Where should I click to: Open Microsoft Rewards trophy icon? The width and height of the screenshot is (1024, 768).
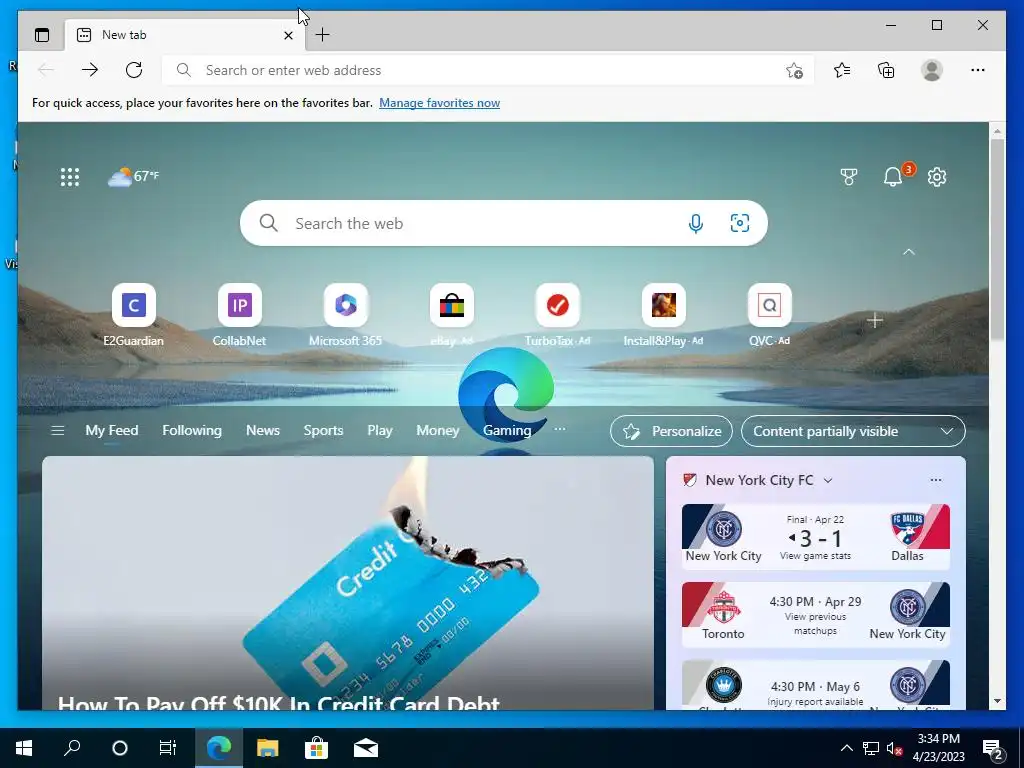[848, 176]
